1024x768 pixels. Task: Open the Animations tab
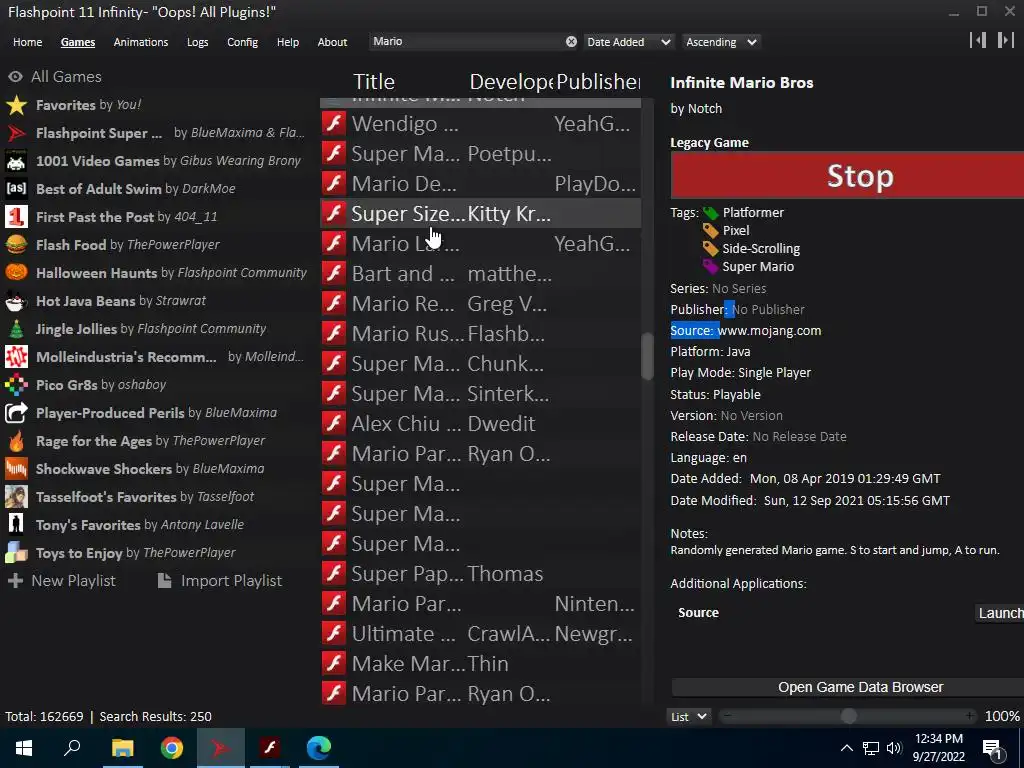[140, 42]
